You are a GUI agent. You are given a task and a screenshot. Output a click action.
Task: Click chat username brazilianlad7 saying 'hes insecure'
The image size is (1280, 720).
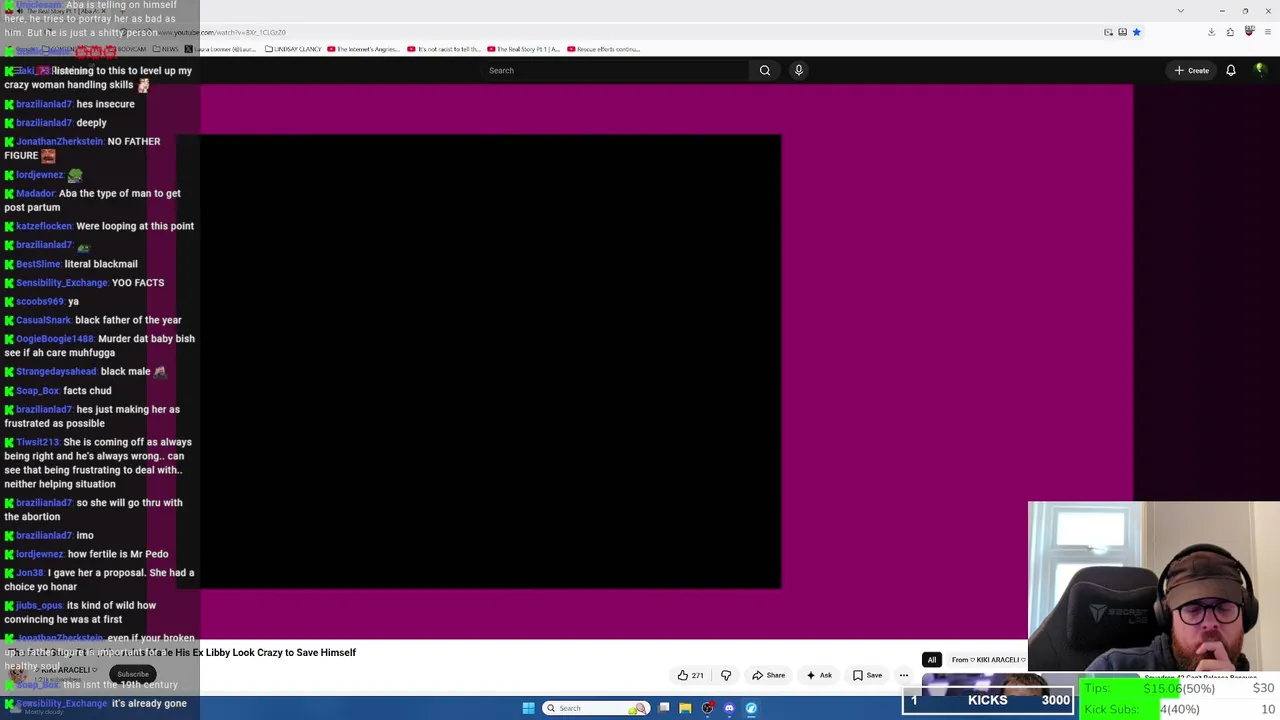44,104
